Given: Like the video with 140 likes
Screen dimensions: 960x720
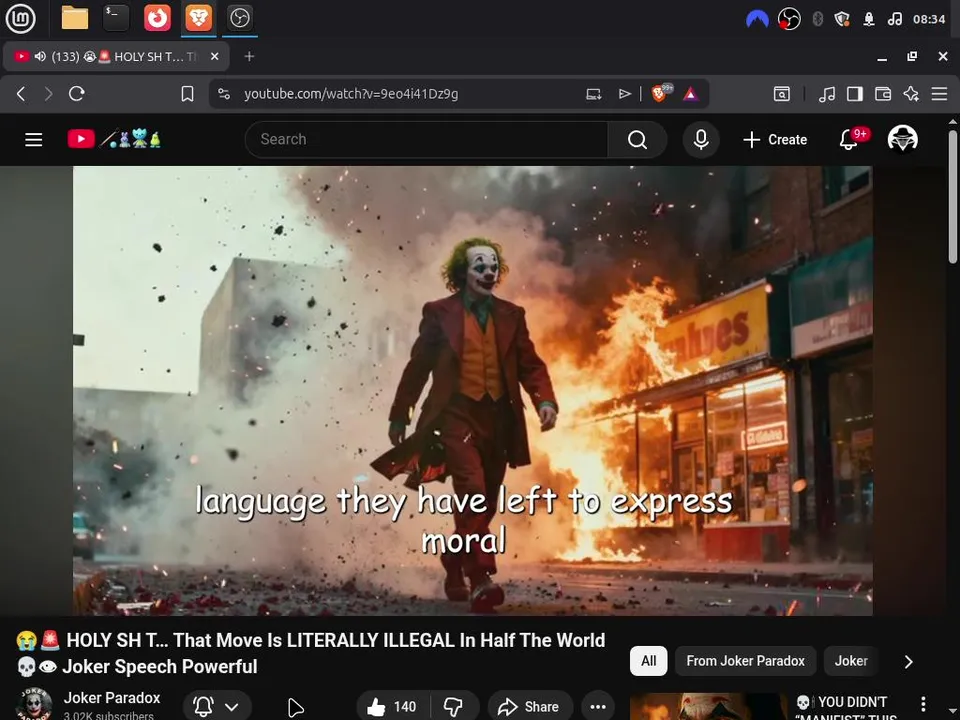Looking at the screenshot, I should click(x=392, y=707).
